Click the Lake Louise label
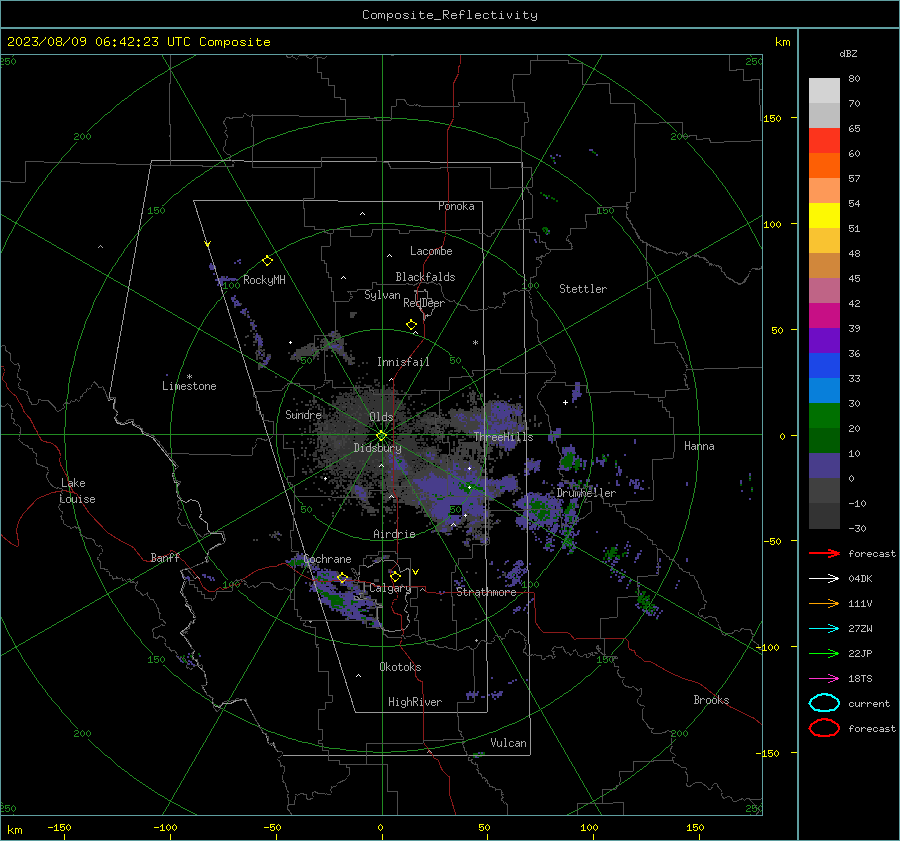The height and width of the screenshot is (841, 900). click(78, 491)
